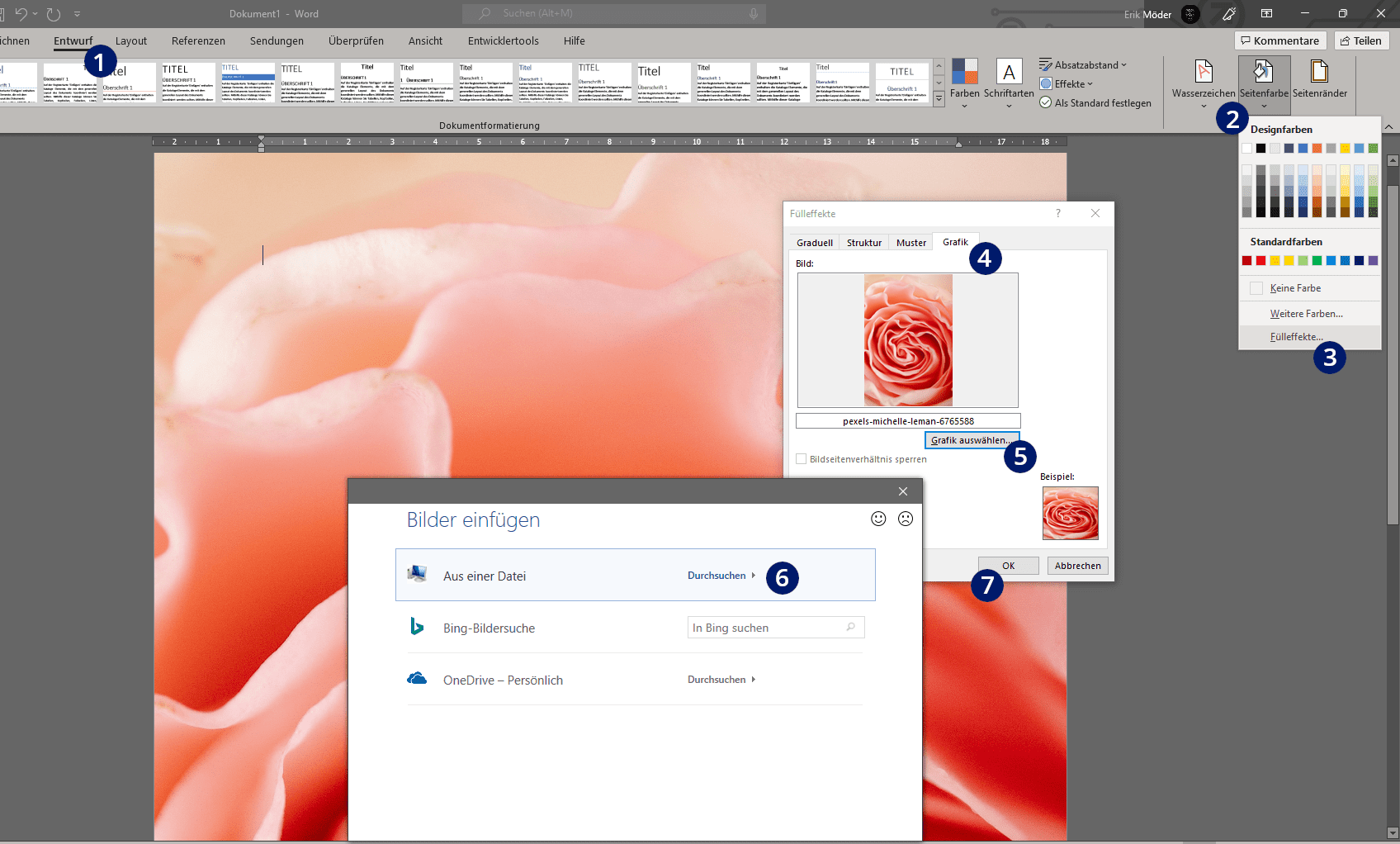
Task: Click the smiley feedback icon
Action: coord(878,519)
